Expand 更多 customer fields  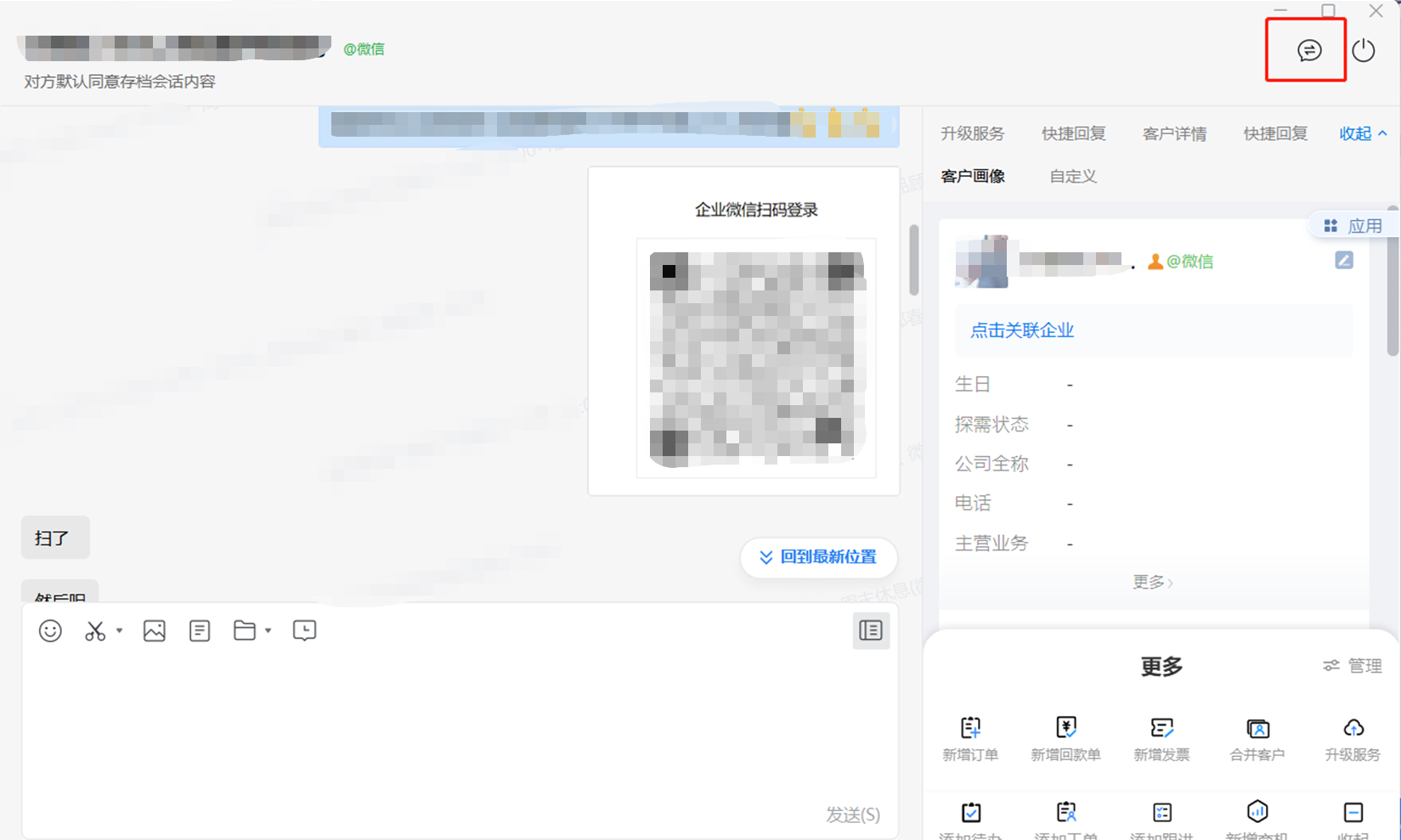(1152, 582)
